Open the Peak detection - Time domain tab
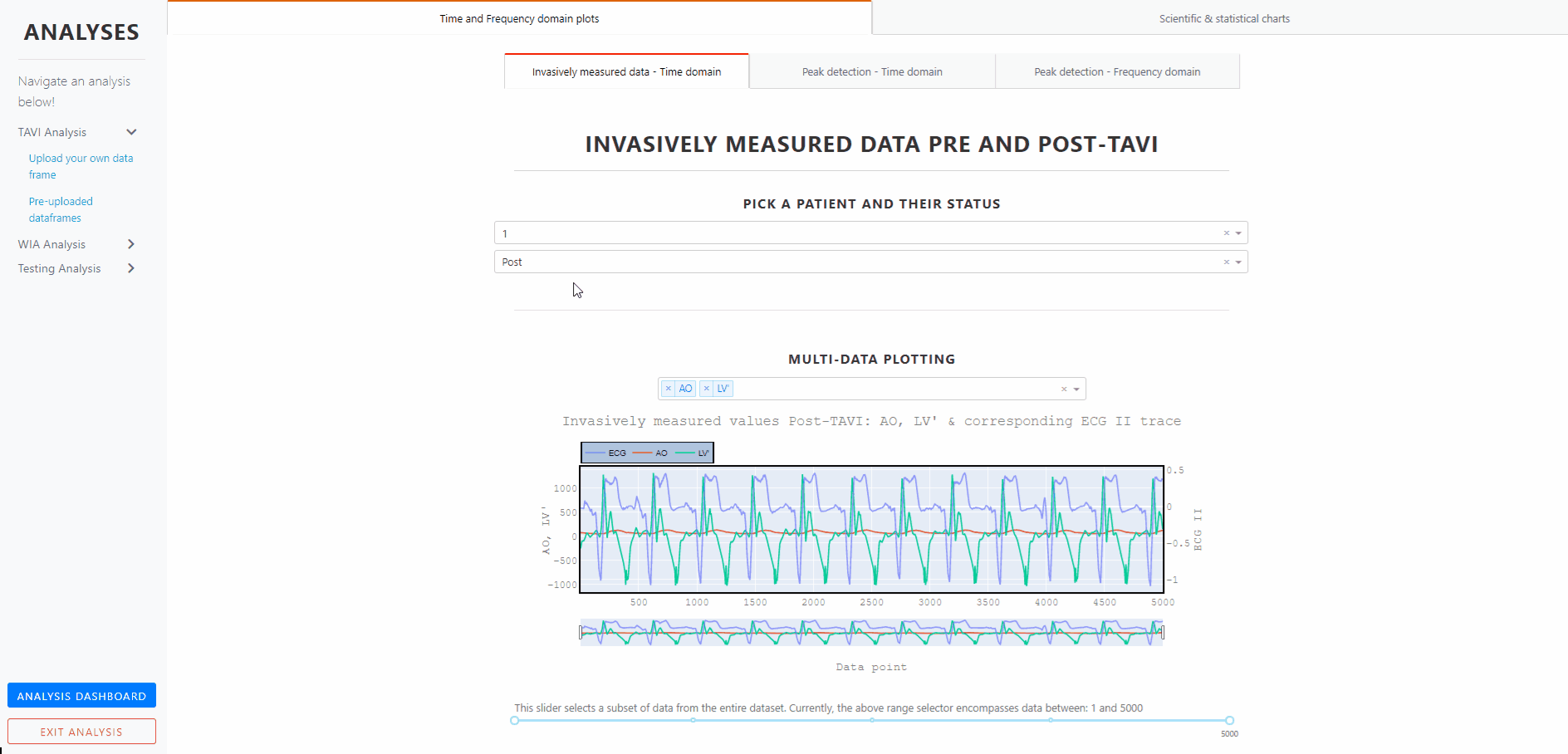The width and height of the screenshot is (1568, 754). click(871, 71)
